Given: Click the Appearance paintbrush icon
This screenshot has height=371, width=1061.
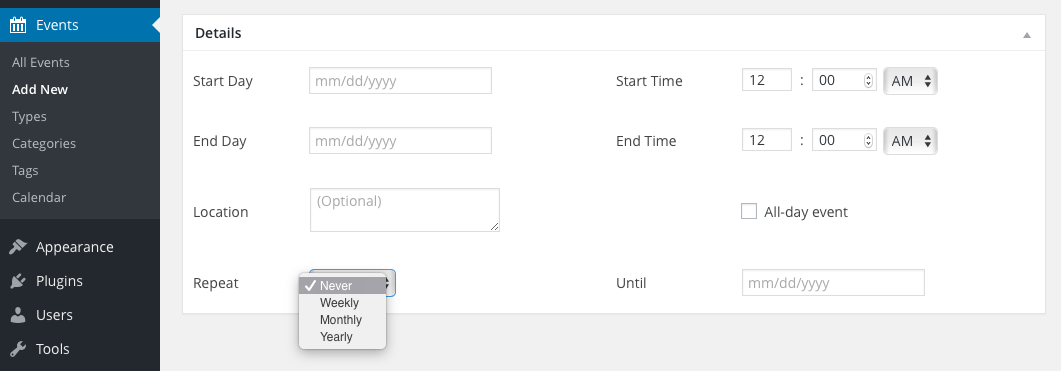Looking at the screenshot, I should (18, 247).
